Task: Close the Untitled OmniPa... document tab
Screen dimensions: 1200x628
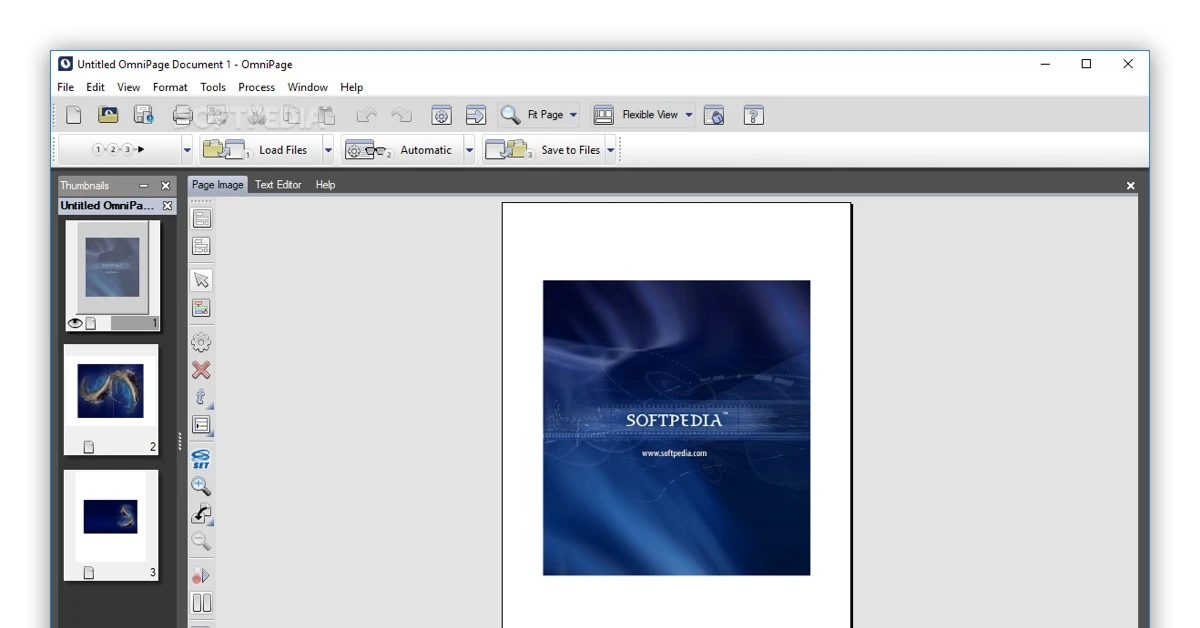Action: pyautogui.click(x=167, y=206)
